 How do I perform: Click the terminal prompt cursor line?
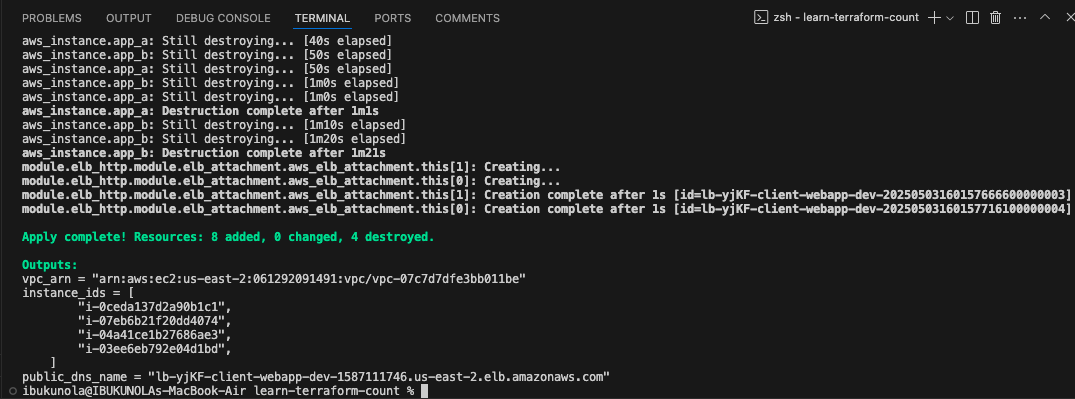pyautogui.click(x=225, y=391)
